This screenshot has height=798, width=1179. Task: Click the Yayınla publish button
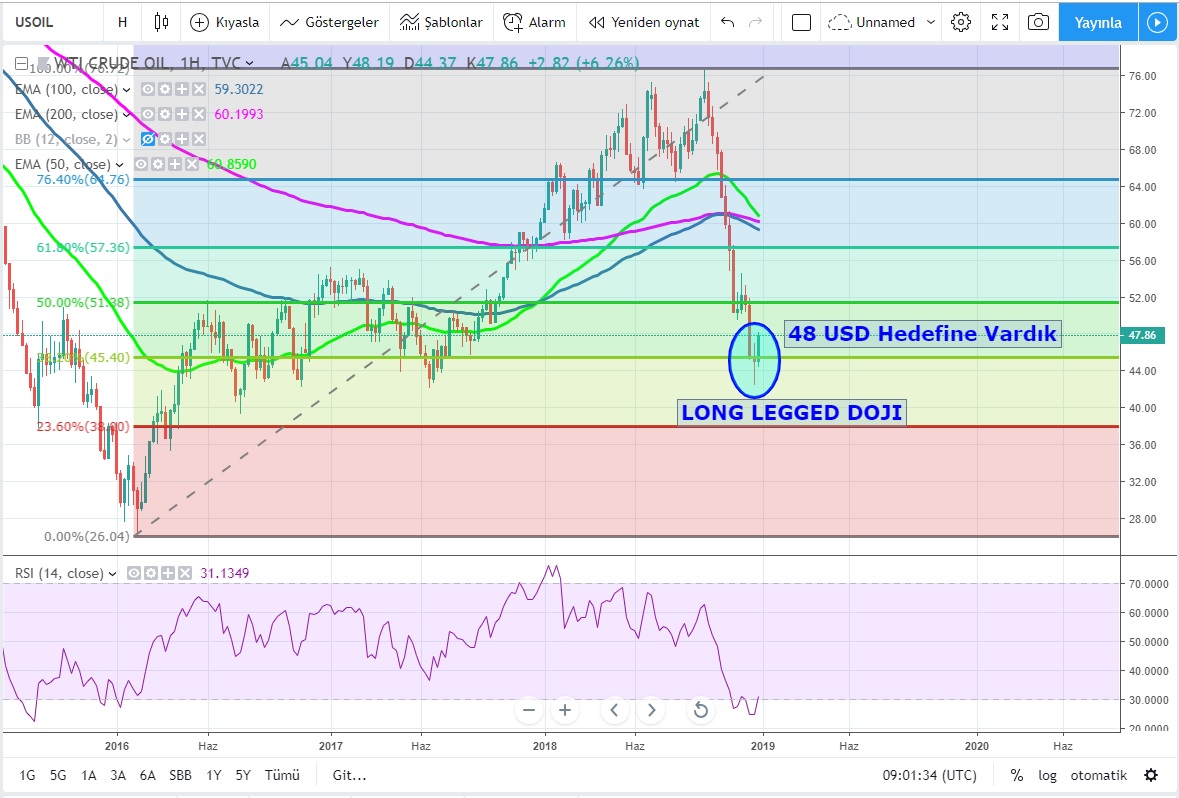(1098, 23)
